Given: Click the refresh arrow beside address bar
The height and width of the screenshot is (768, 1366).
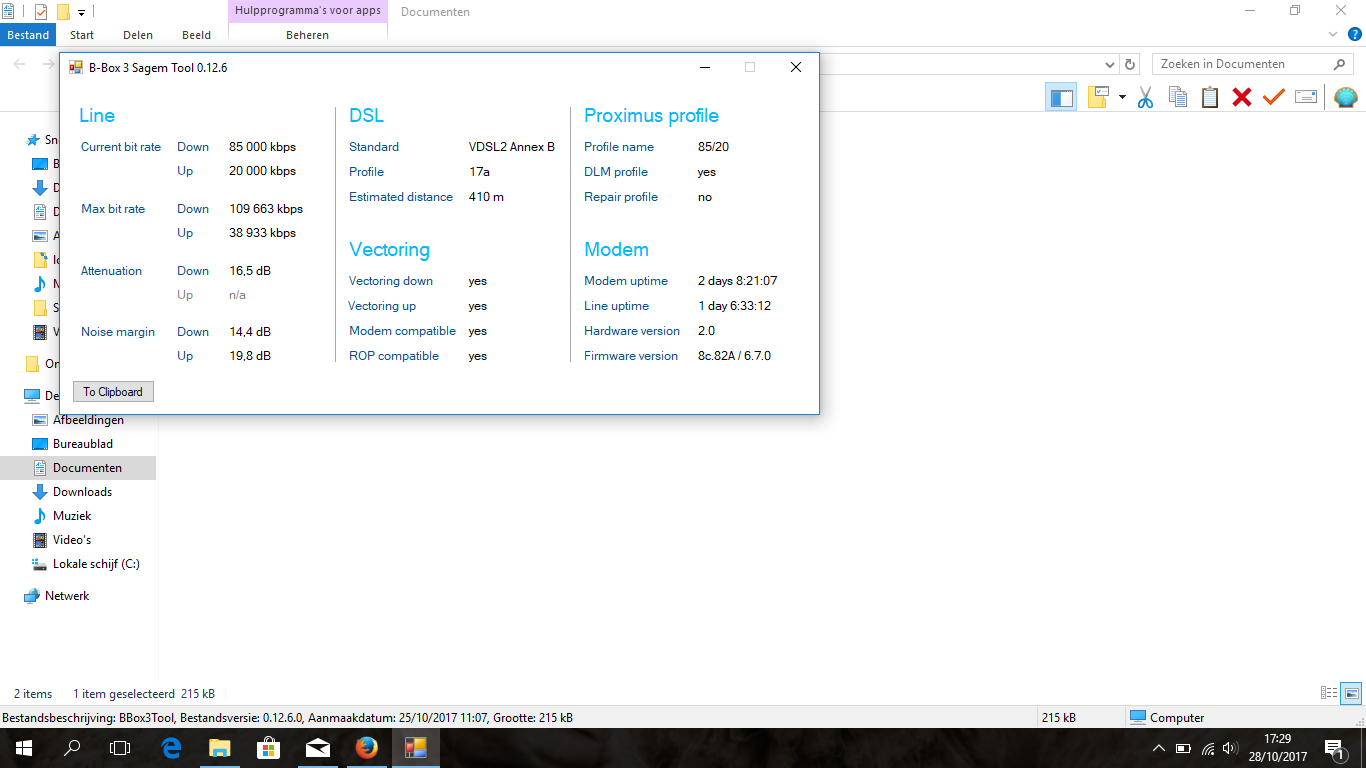Looking at the screenshot, I should (1130, 64).
